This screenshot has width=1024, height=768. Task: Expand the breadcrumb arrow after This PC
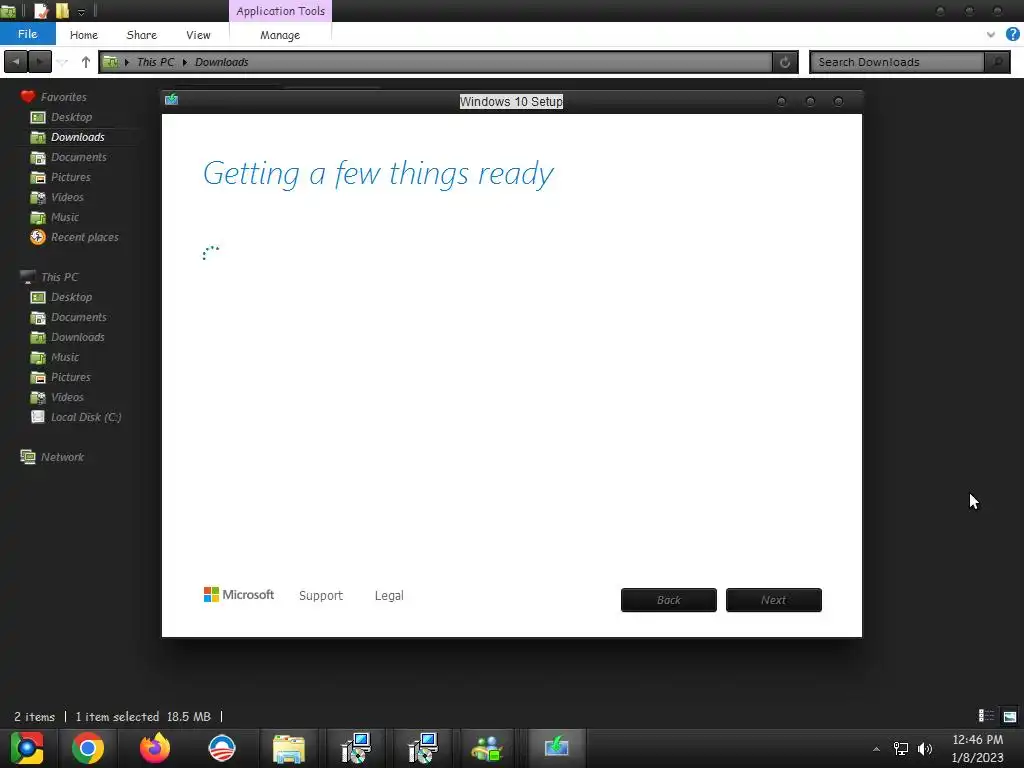coord(185,62)
